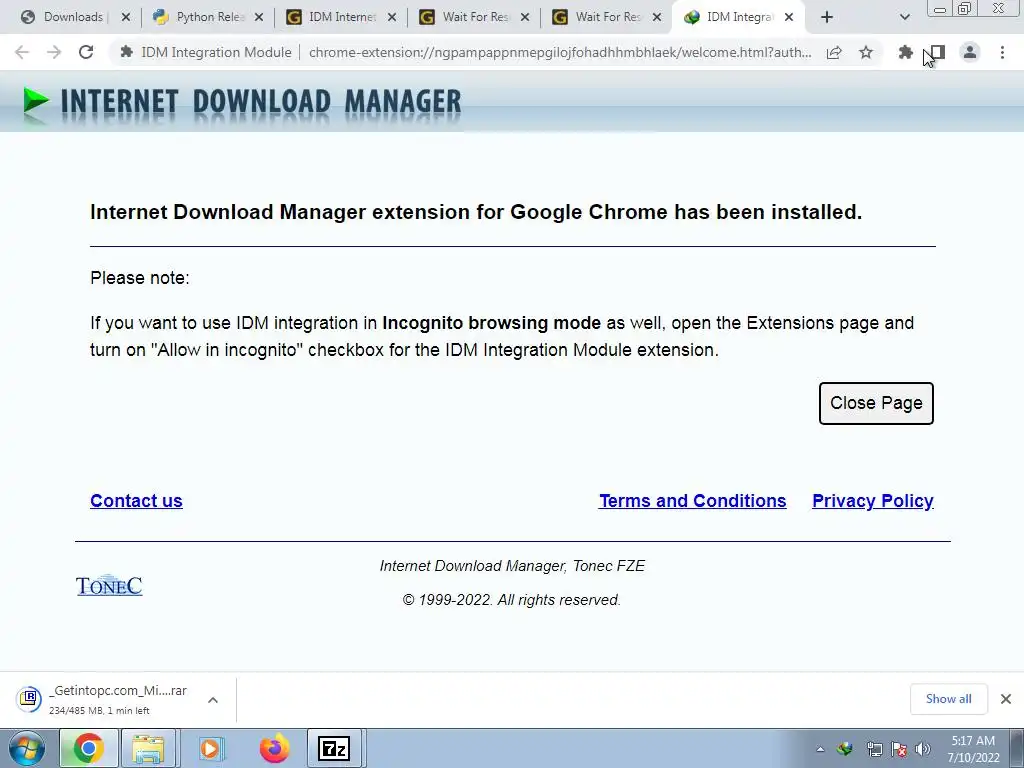
Task: Open the Action Center flag icon
Action: point(899,749)
